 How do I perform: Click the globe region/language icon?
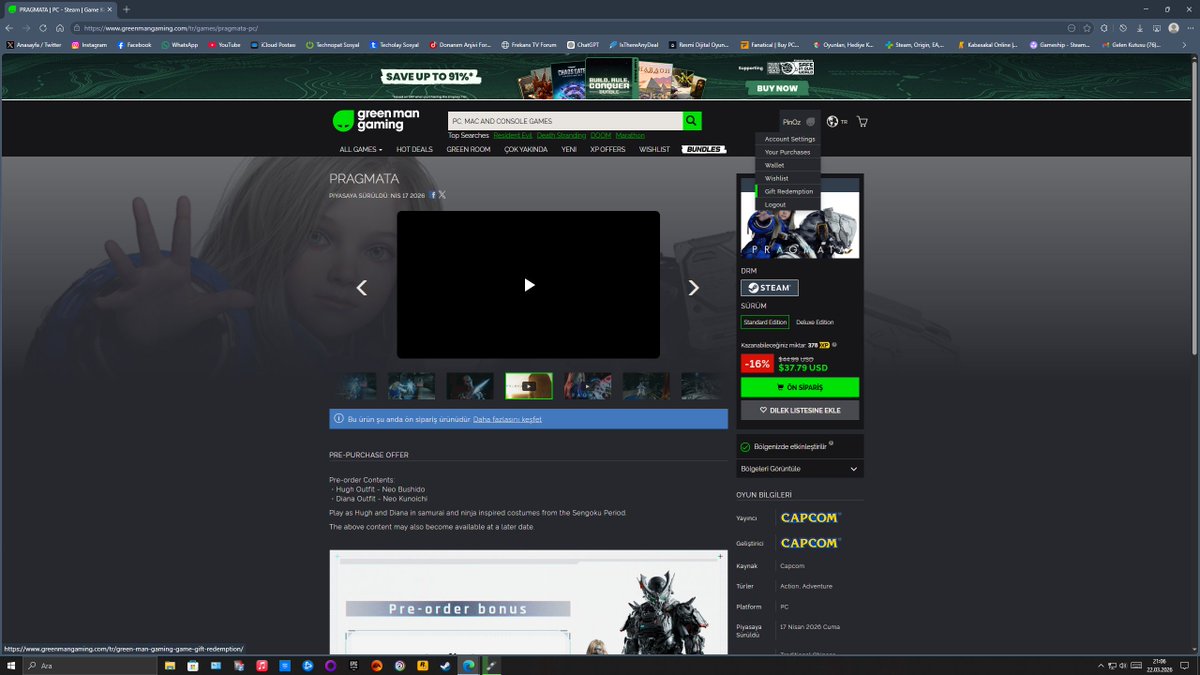tap(832, 122)
